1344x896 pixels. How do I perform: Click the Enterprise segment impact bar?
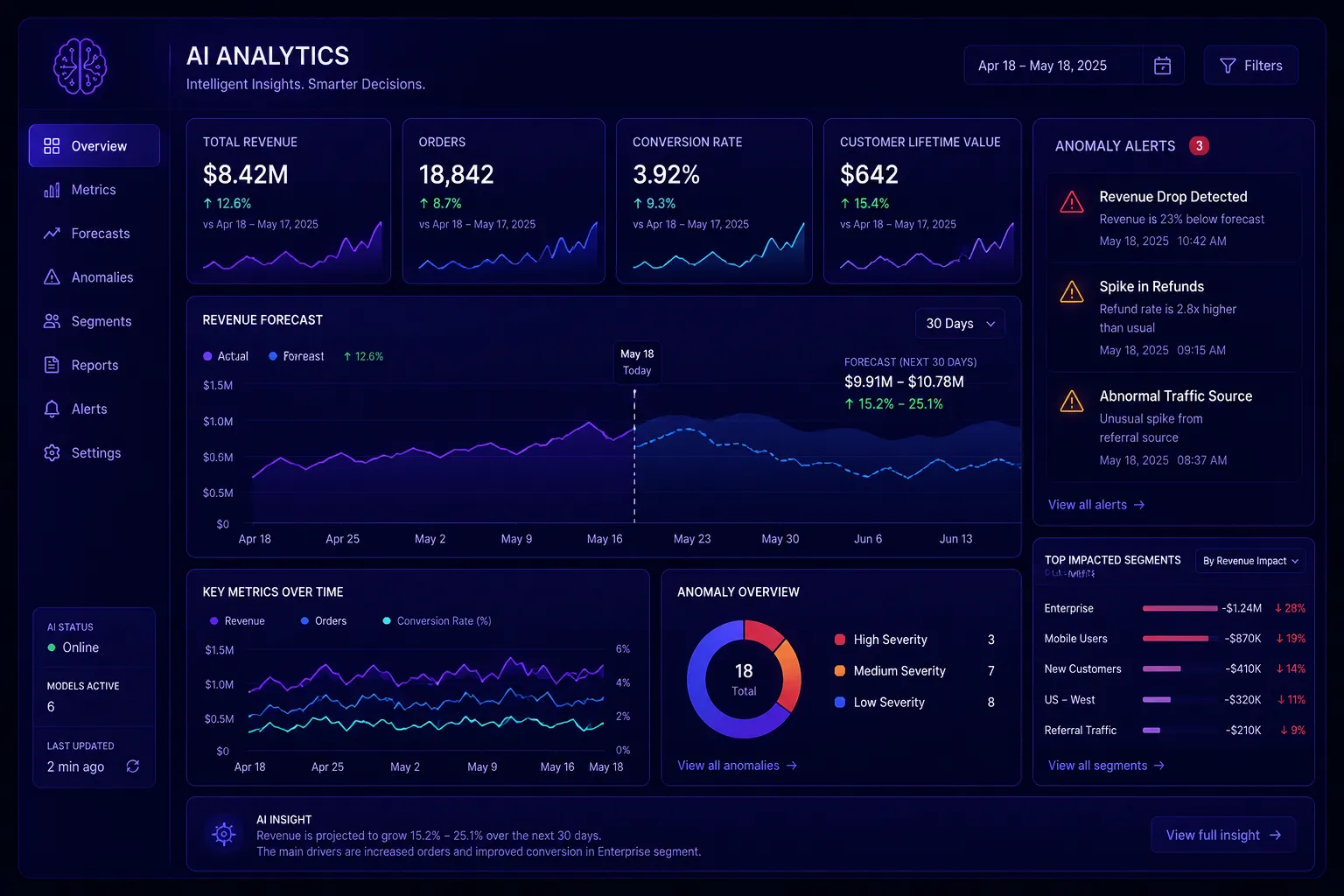click(x=1179, y=608)
